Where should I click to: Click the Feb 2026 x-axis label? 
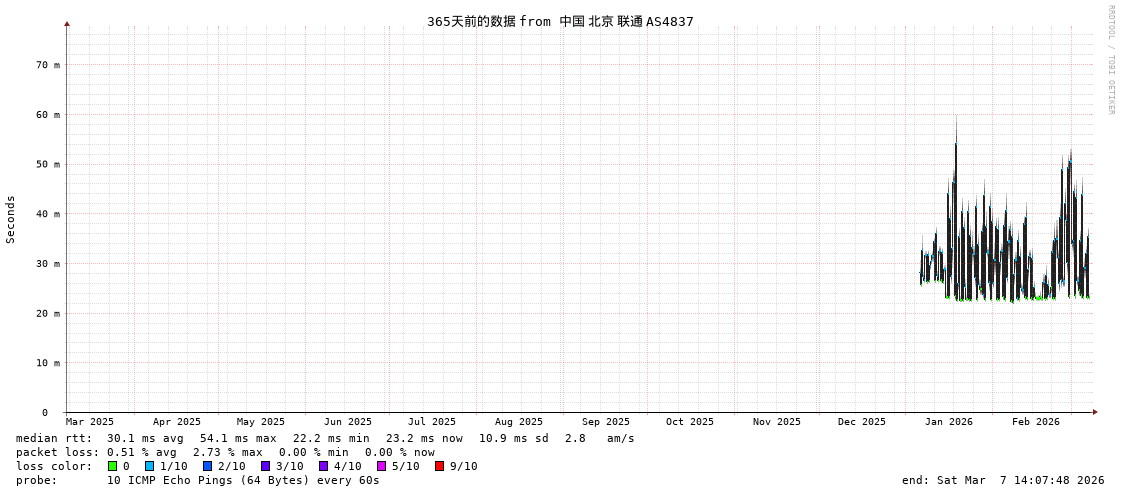[x=1035, y=422]
